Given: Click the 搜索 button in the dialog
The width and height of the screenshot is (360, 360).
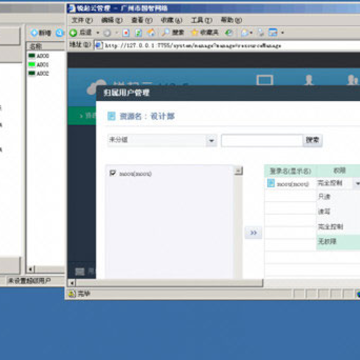Looking at the screenshot, I should 313,140.
